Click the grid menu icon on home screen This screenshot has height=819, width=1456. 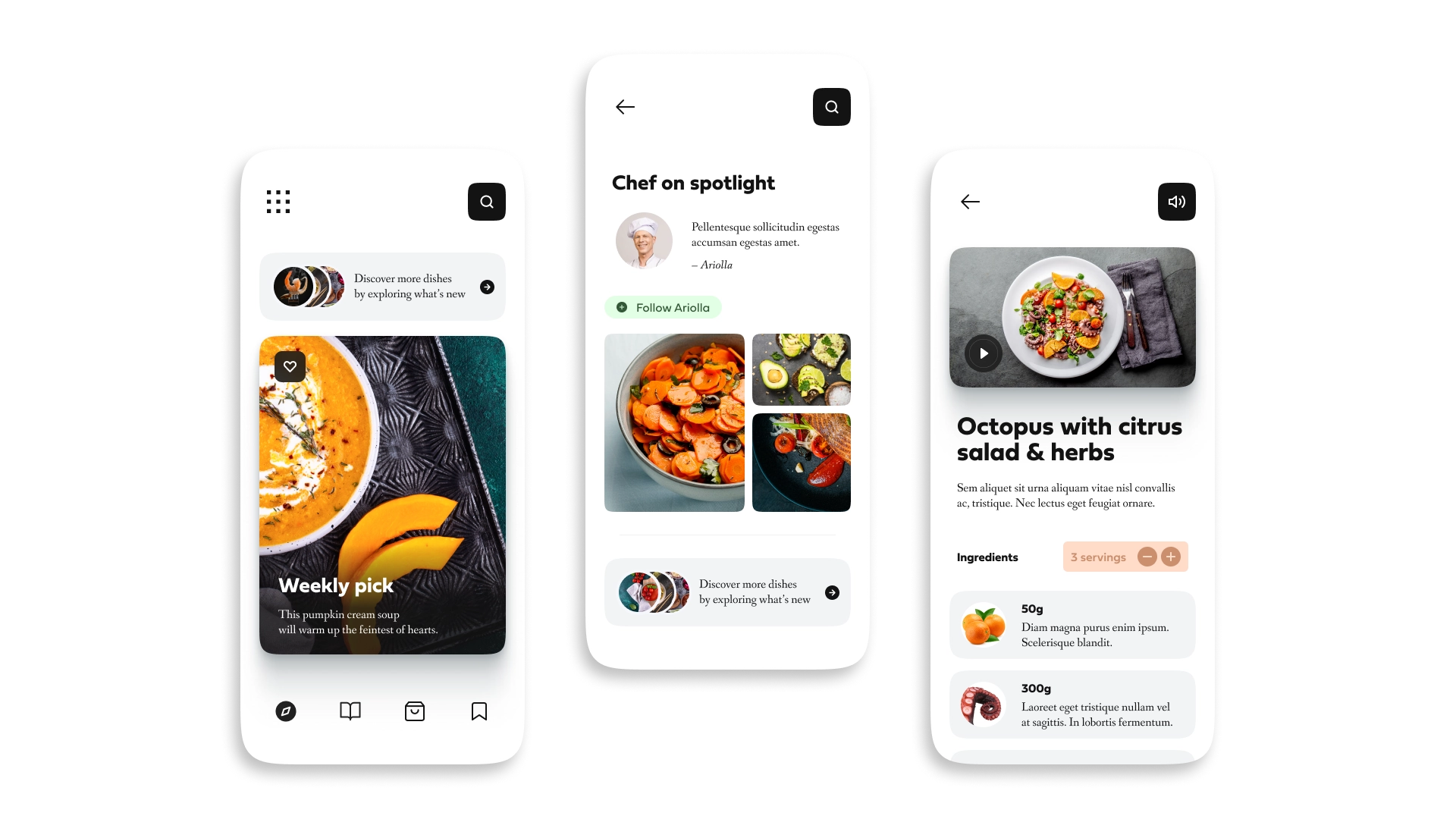tap(278, 201)
